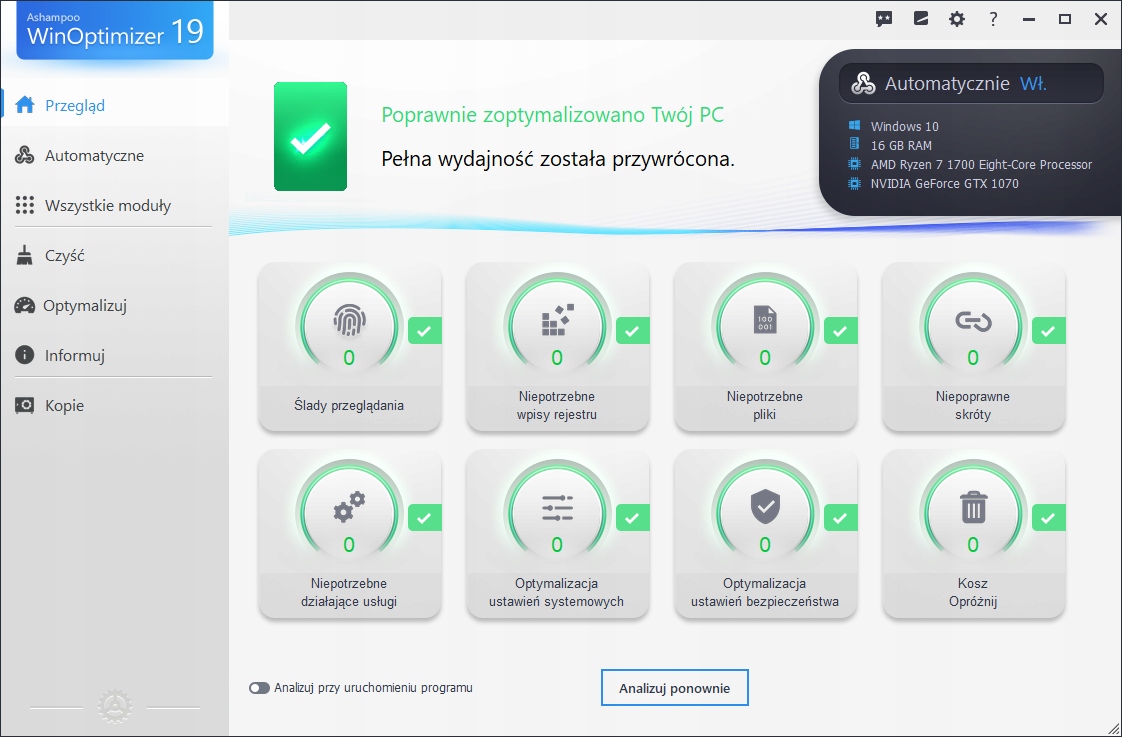Click the Analizuj ponownie button
The image size is (1122, 737).
coord(675,688)
